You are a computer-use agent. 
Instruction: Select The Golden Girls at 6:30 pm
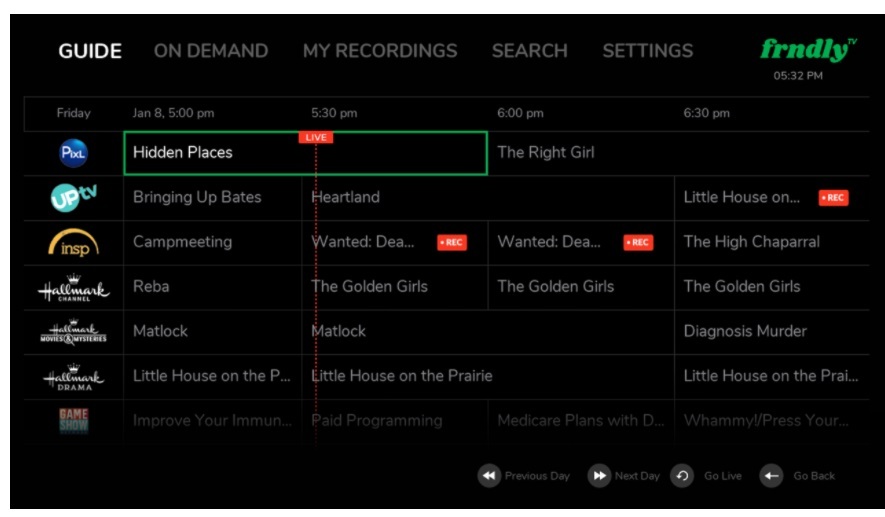click(772, 287)
